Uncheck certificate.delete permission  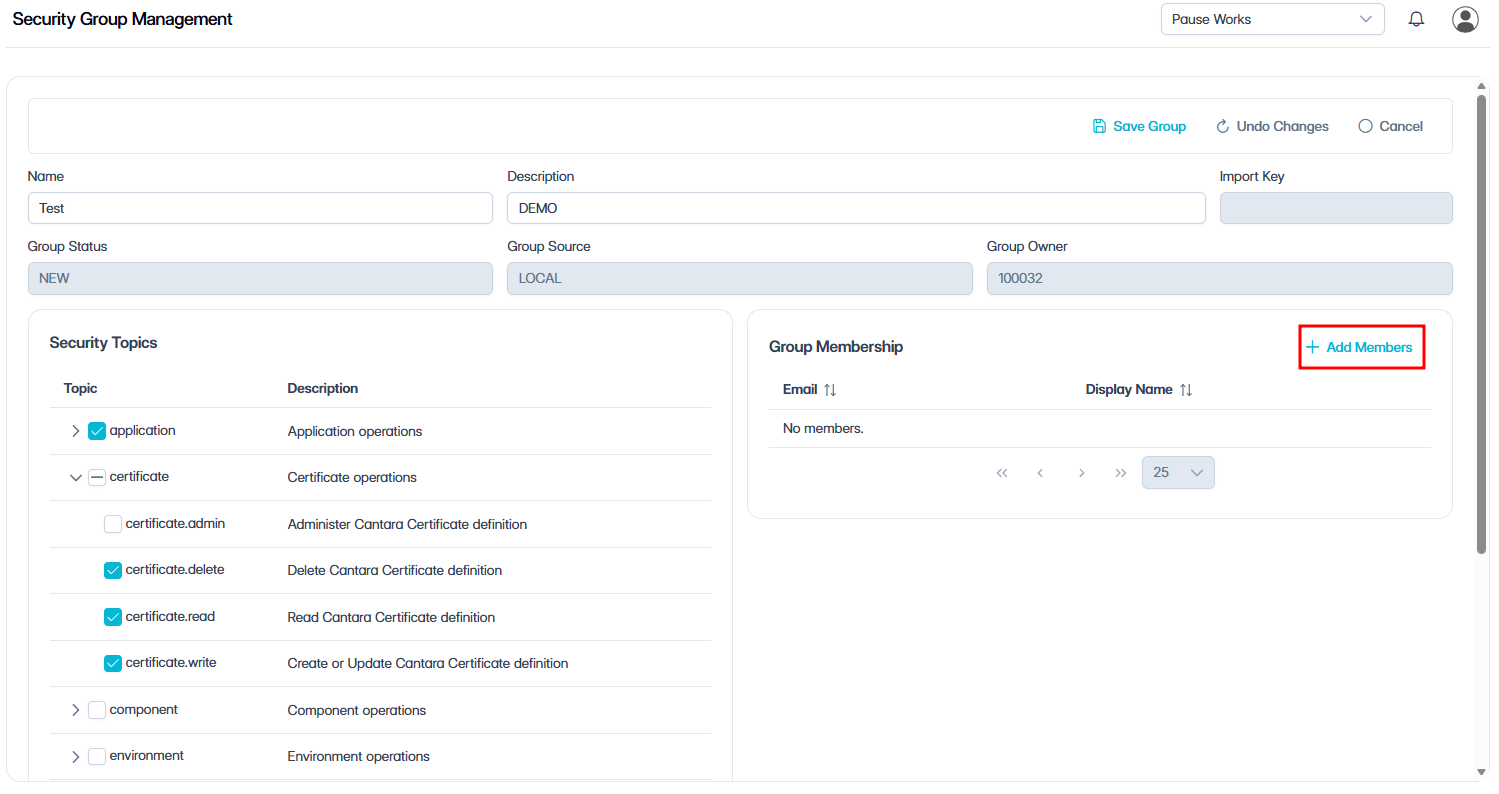coord(113,570)
